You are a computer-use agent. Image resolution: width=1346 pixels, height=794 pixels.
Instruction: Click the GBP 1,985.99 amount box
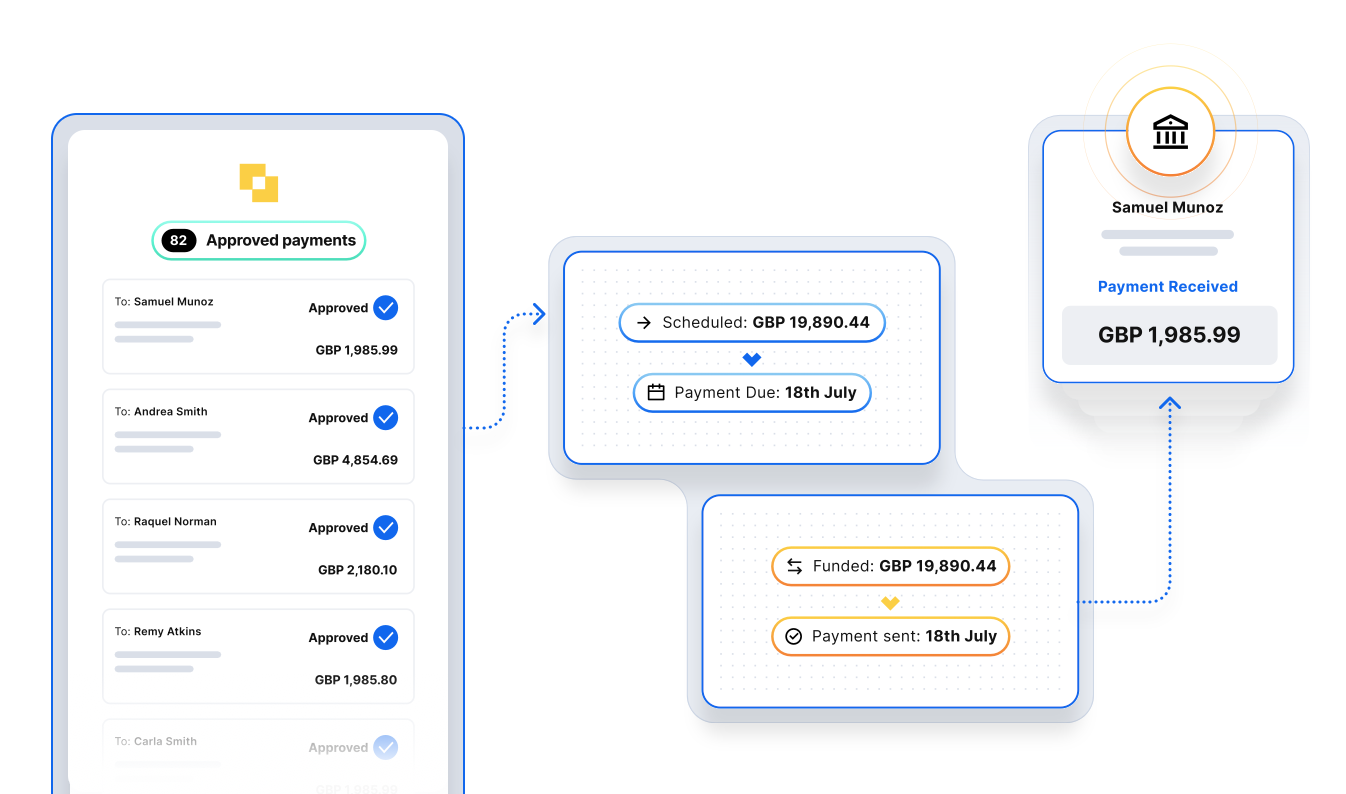1169,335
